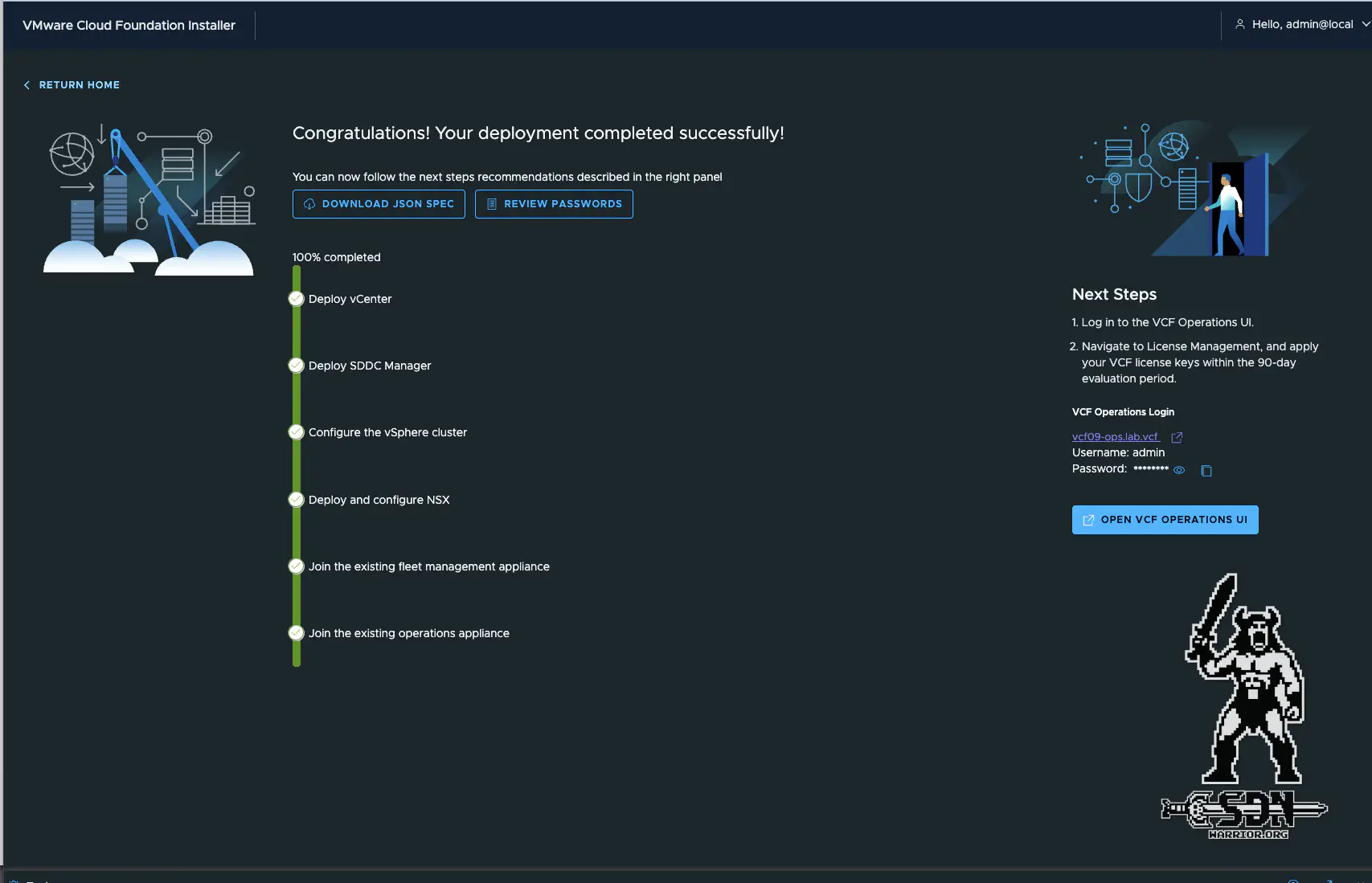The width and height of the screenshot is (1372, 883).
Task: Select the Deploy SDDC Manager step label
Action: (x=370, y=366)
